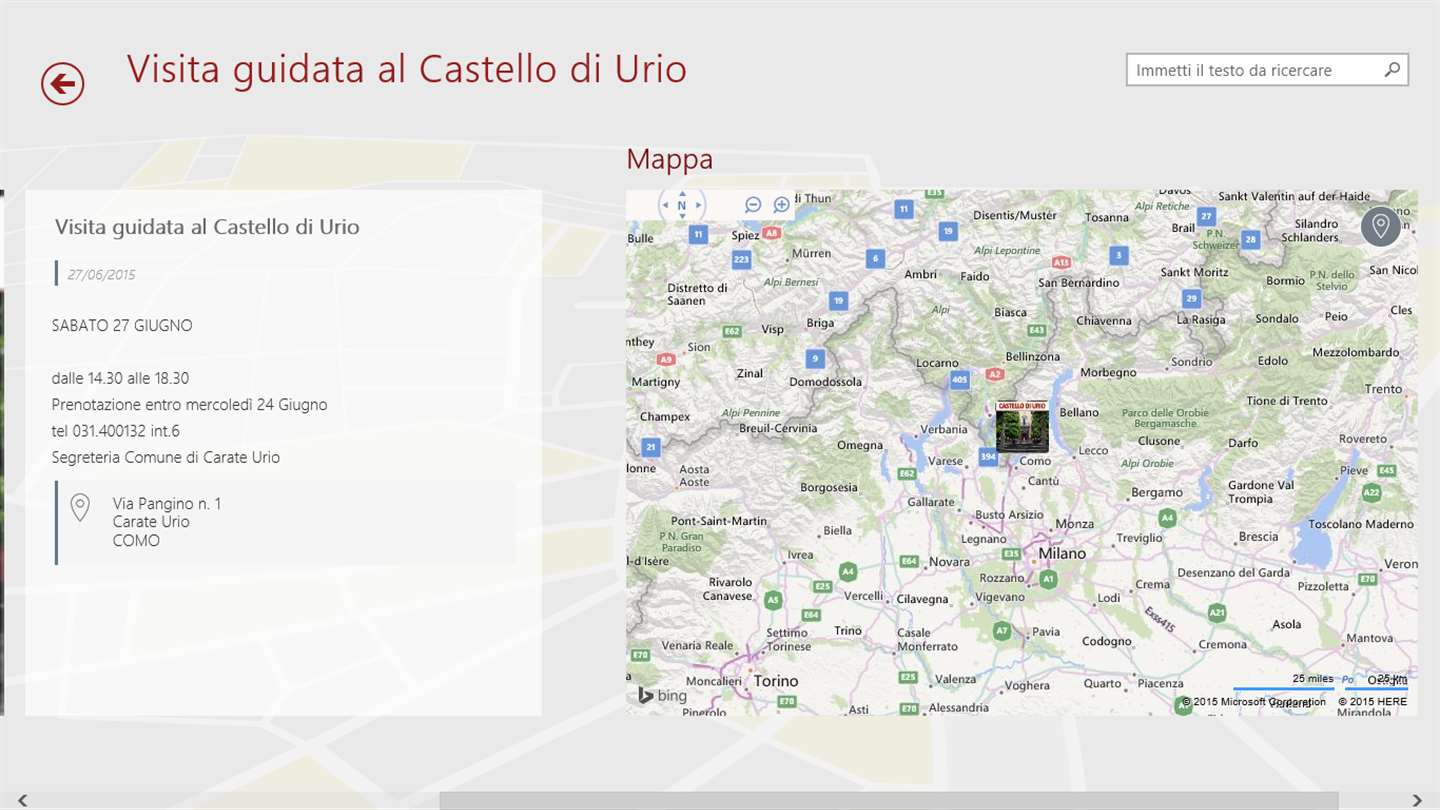This screenshot has width=1440, height=810.
Task: Click 'Milano' on the map
Action: [x=1062, y=553]
